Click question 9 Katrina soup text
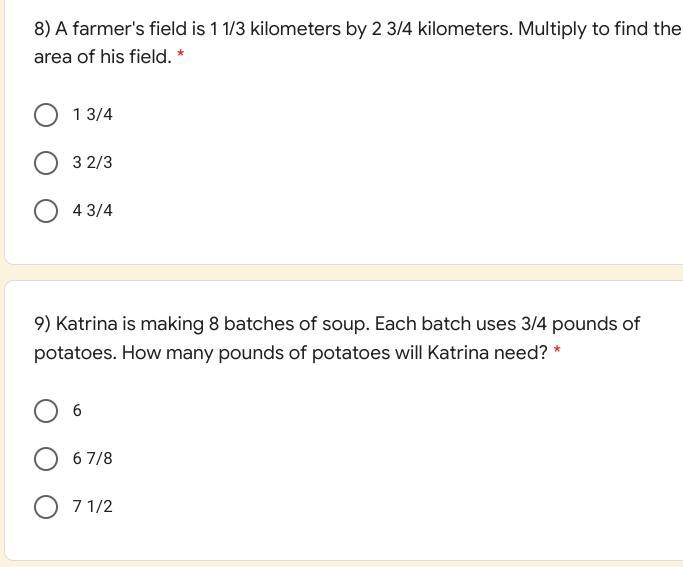The image size is (683, 567). 337,338
